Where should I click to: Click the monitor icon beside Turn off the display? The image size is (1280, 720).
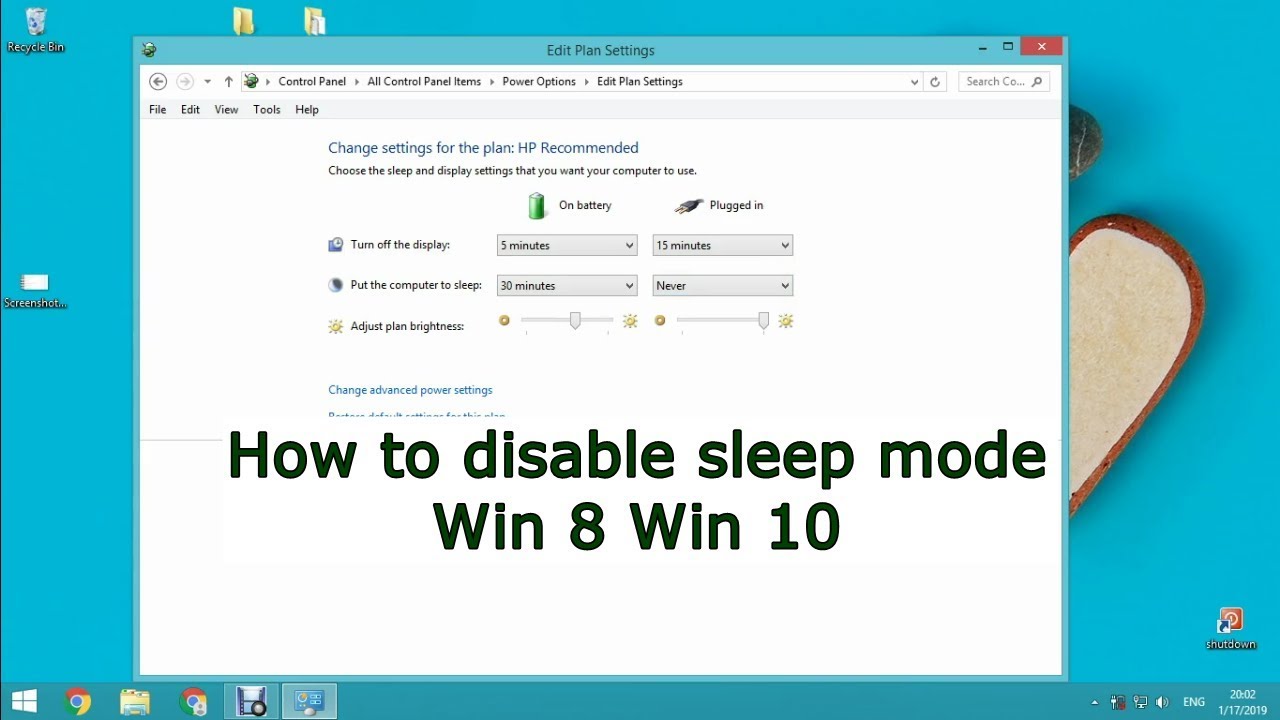click(x=336, y=245)
